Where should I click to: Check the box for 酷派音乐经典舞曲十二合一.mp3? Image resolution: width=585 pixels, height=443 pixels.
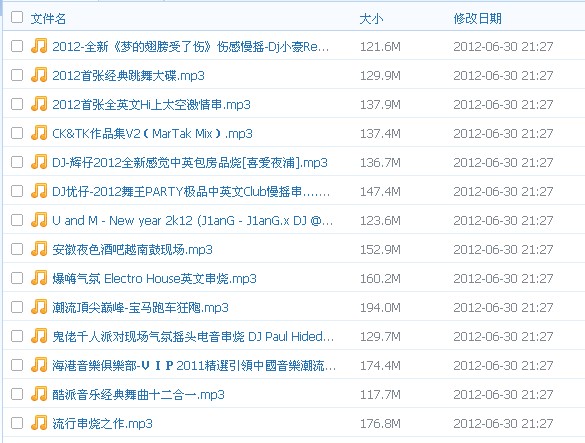17,394
